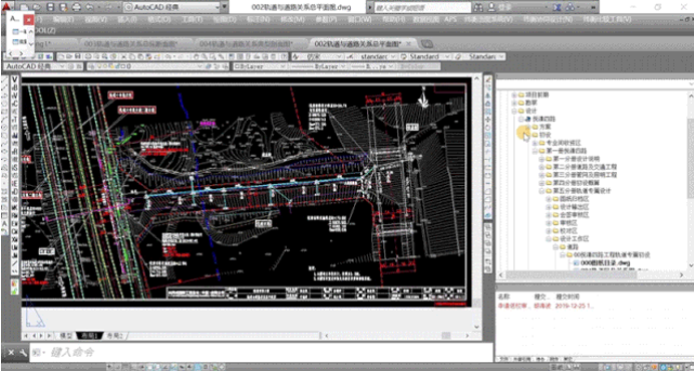This screenshot has width=694, height=372.
Task: Open the 修改(M) menu
Action: click(x=293, y=20)
